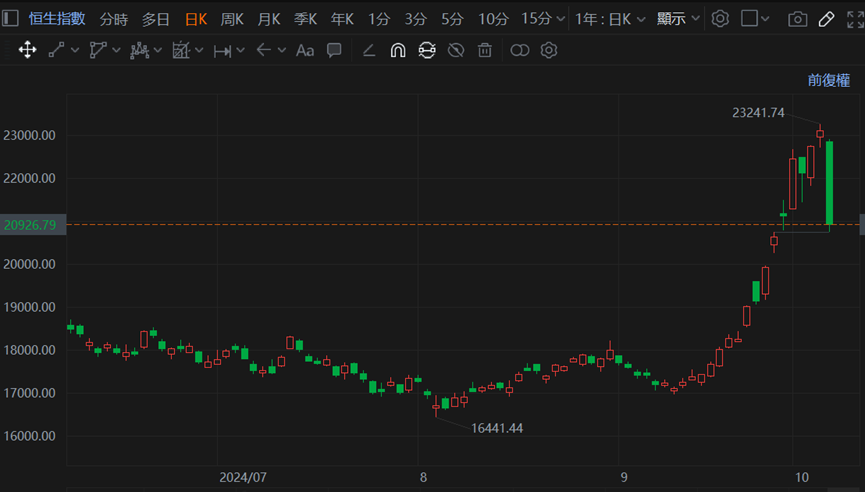This screenshot has width=865, height=492.
Task: Click the 19000.00 axis label
Action: point(29,307)
